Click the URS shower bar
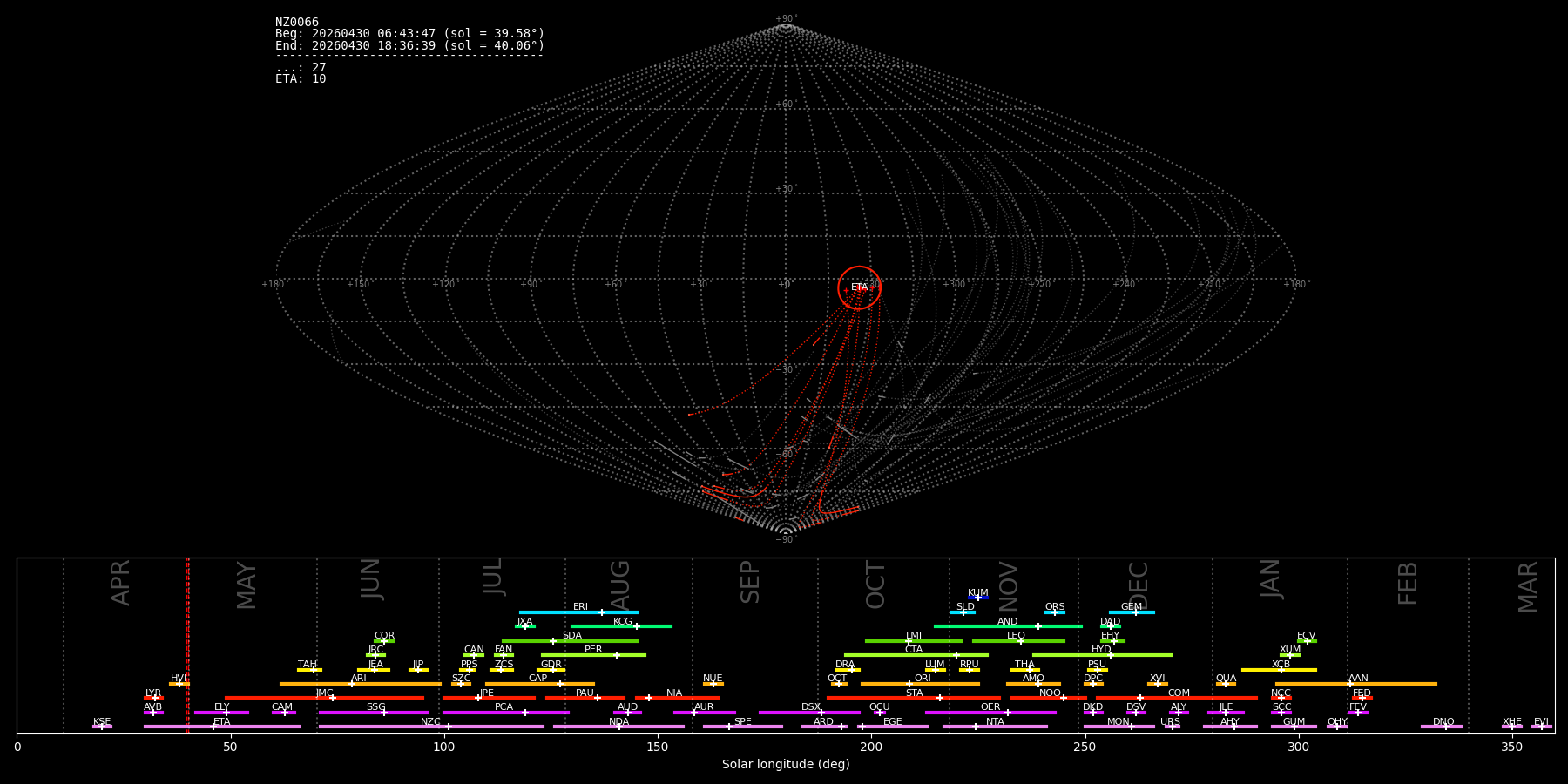Screen dimensions: 1568x784 pyautogui.click(x=1172, y=727)
